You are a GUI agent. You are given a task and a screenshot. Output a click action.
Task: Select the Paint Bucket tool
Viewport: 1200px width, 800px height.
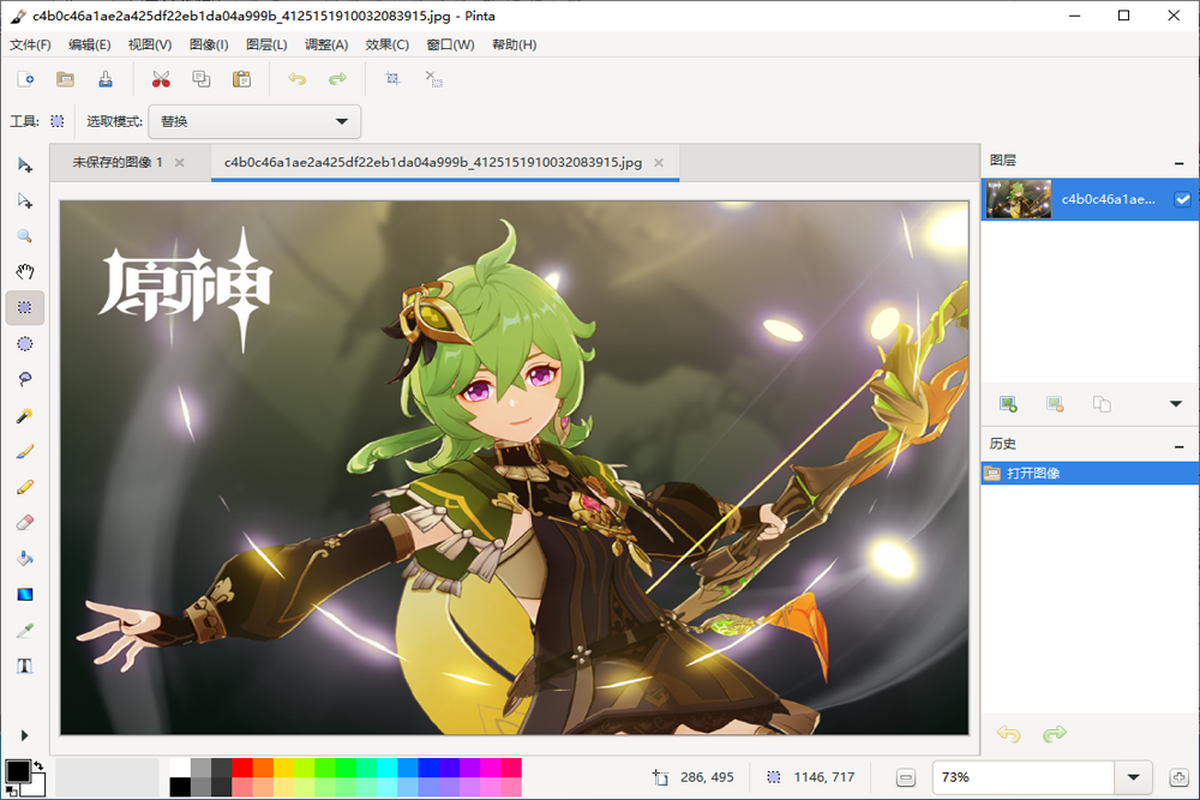(x=25, y=558)
